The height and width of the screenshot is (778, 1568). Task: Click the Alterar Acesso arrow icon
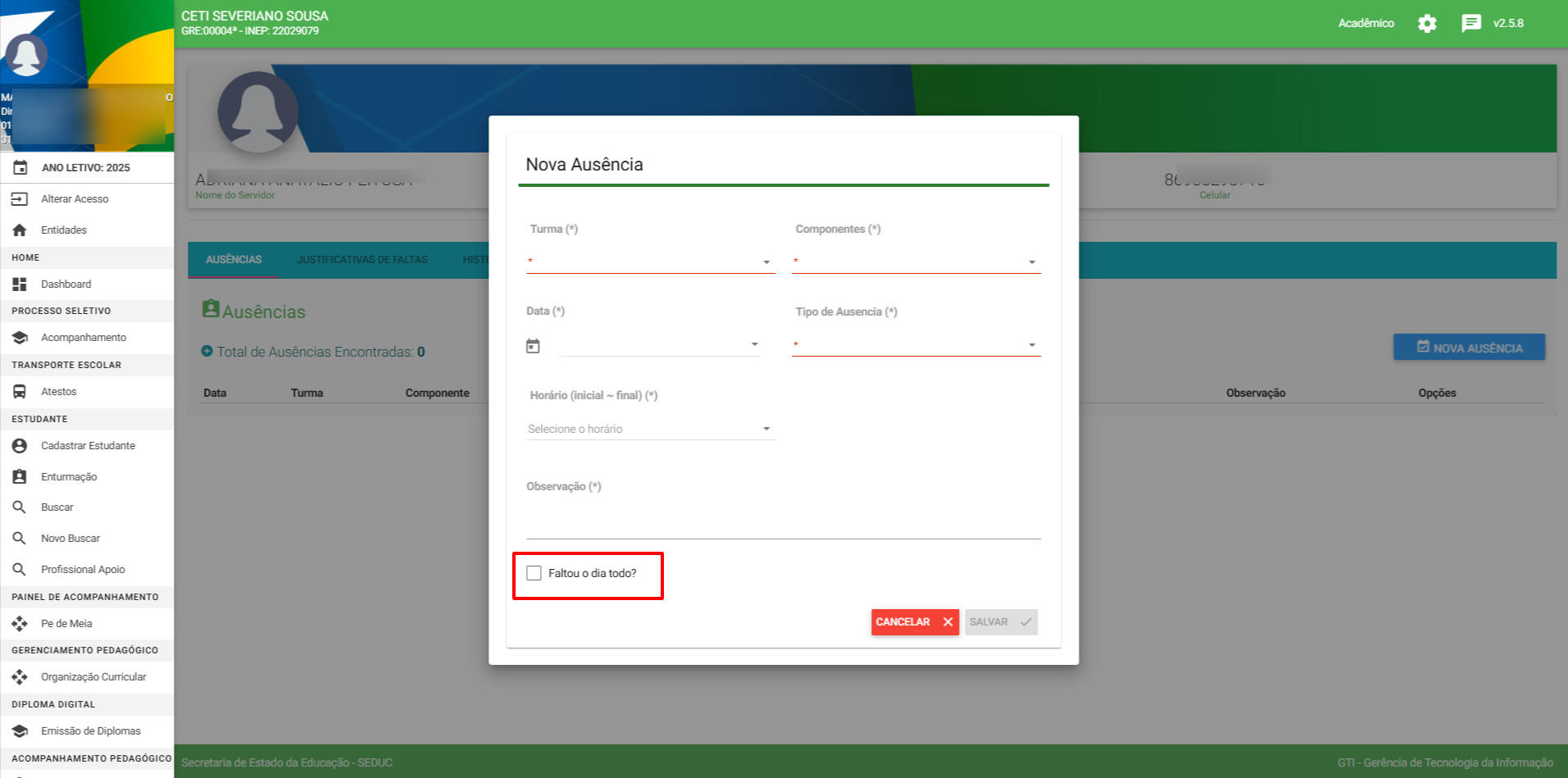[x=20, y=199]
